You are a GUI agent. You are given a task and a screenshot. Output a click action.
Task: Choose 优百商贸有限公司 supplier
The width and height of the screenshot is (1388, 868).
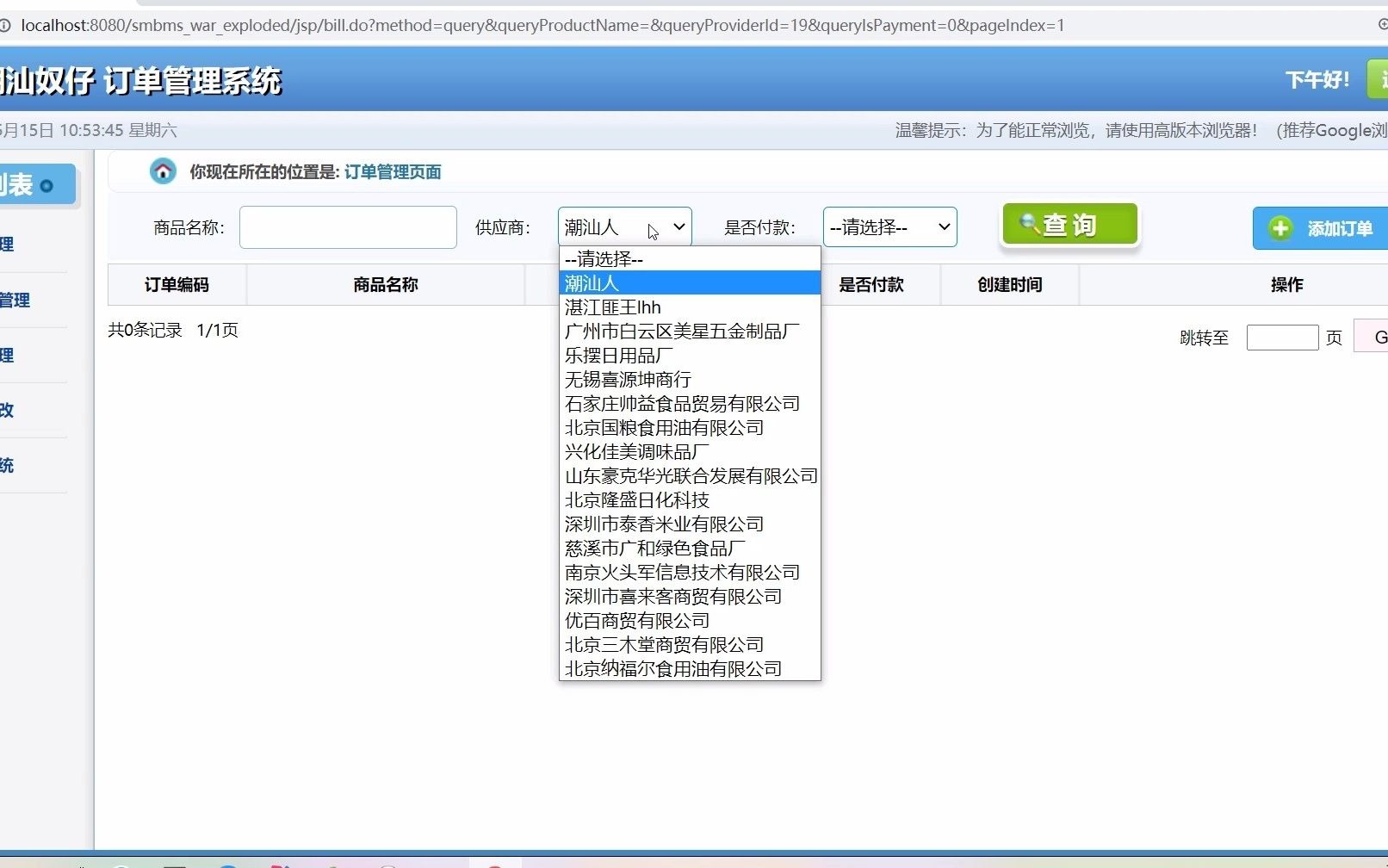coord(690,620)
